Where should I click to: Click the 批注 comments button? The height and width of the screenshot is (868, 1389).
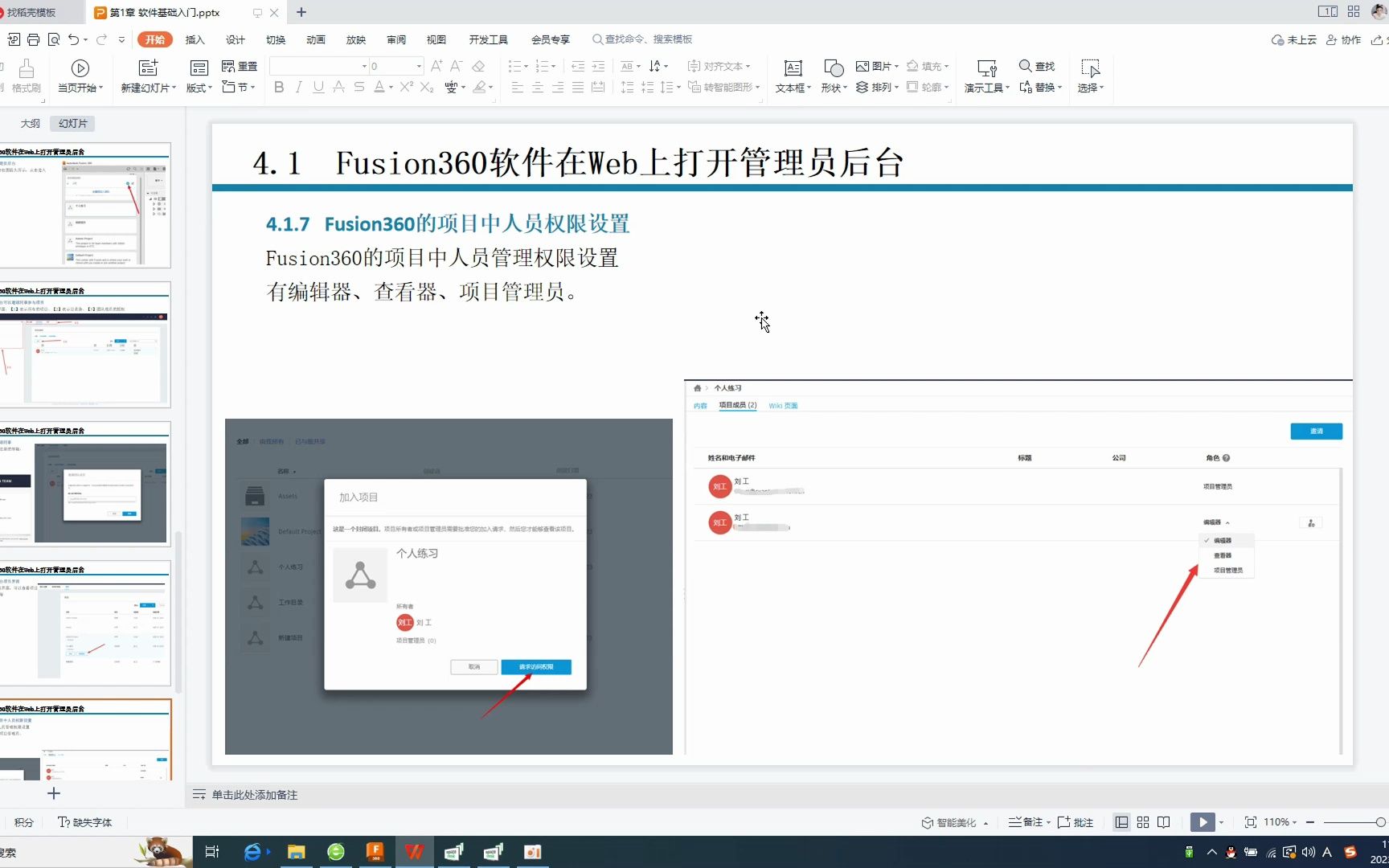click(1076, 822)
